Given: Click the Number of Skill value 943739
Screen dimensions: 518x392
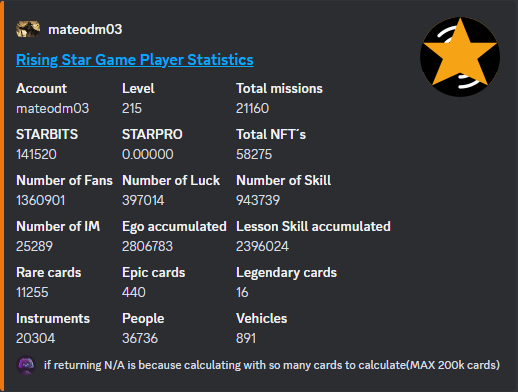Looking at the screenshot, I should (x=258, y=200).
